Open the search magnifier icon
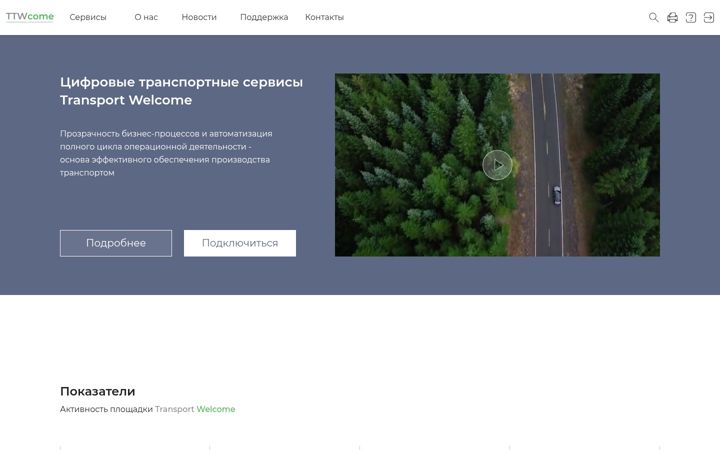The image size is (720, 450). point(653,17)
